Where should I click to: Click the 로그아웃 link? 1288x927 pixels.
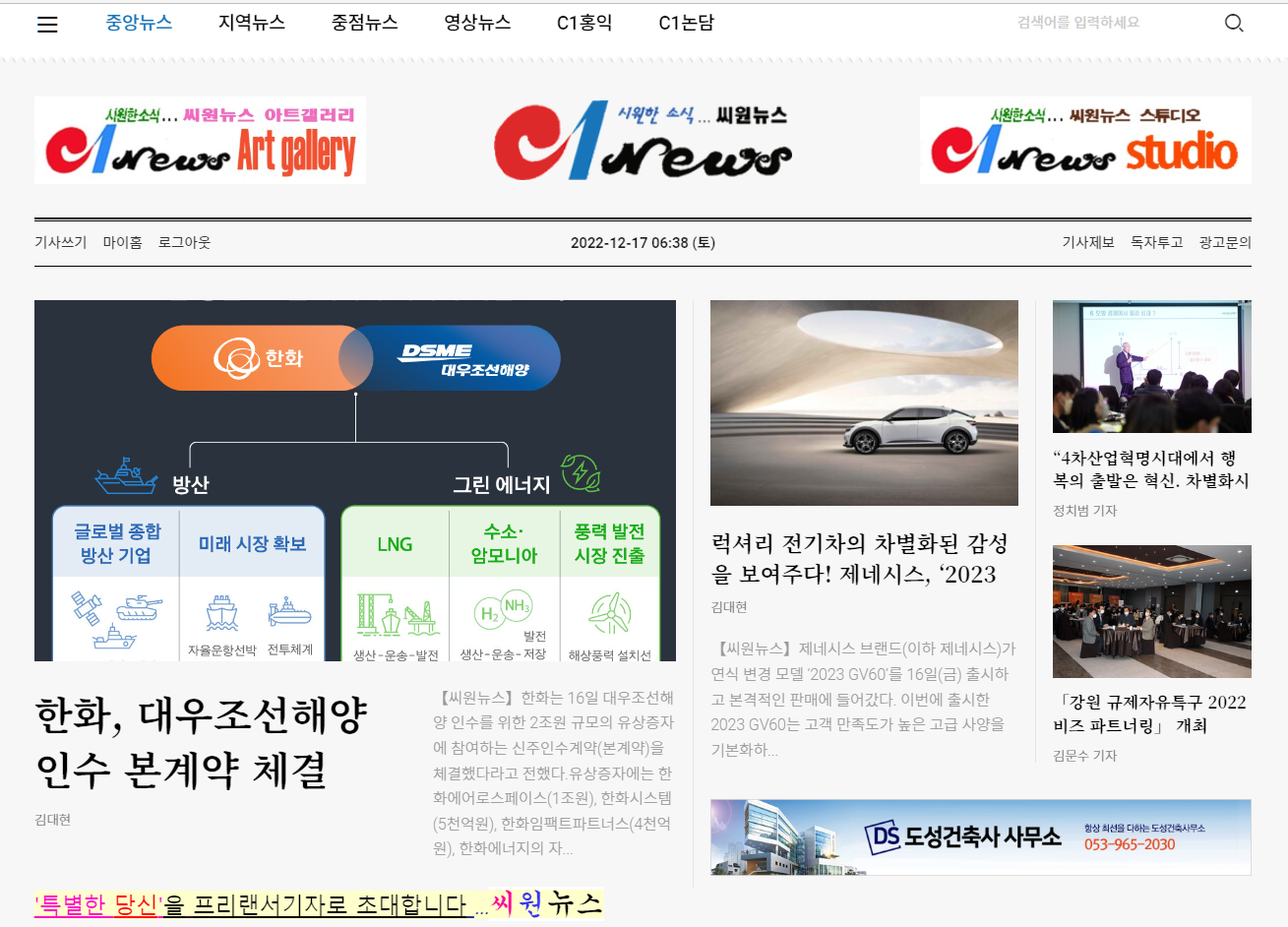(x=184, y=242)
